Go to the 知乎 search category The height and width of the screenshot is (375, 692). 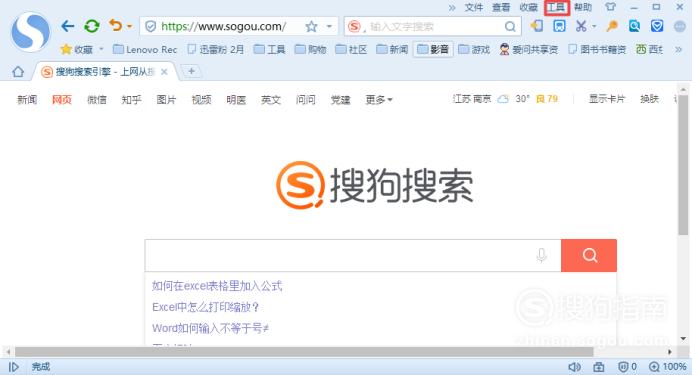132,100
